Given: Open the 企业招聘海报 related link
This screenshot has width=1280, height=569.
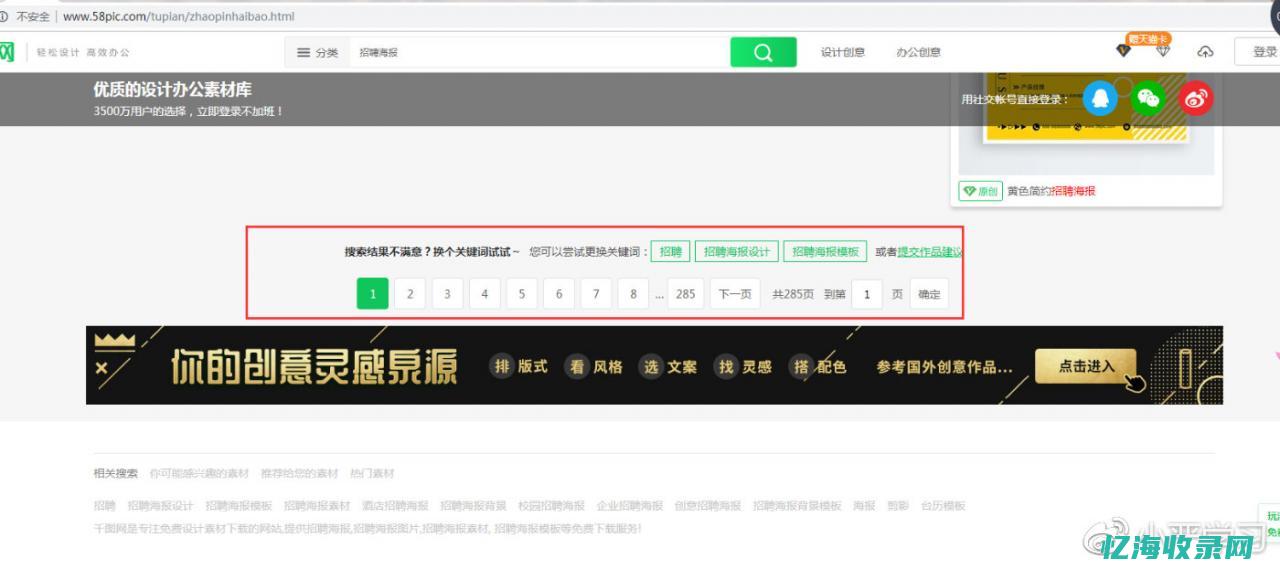Looking at the screenshot, I should click(x=630, y=506).
